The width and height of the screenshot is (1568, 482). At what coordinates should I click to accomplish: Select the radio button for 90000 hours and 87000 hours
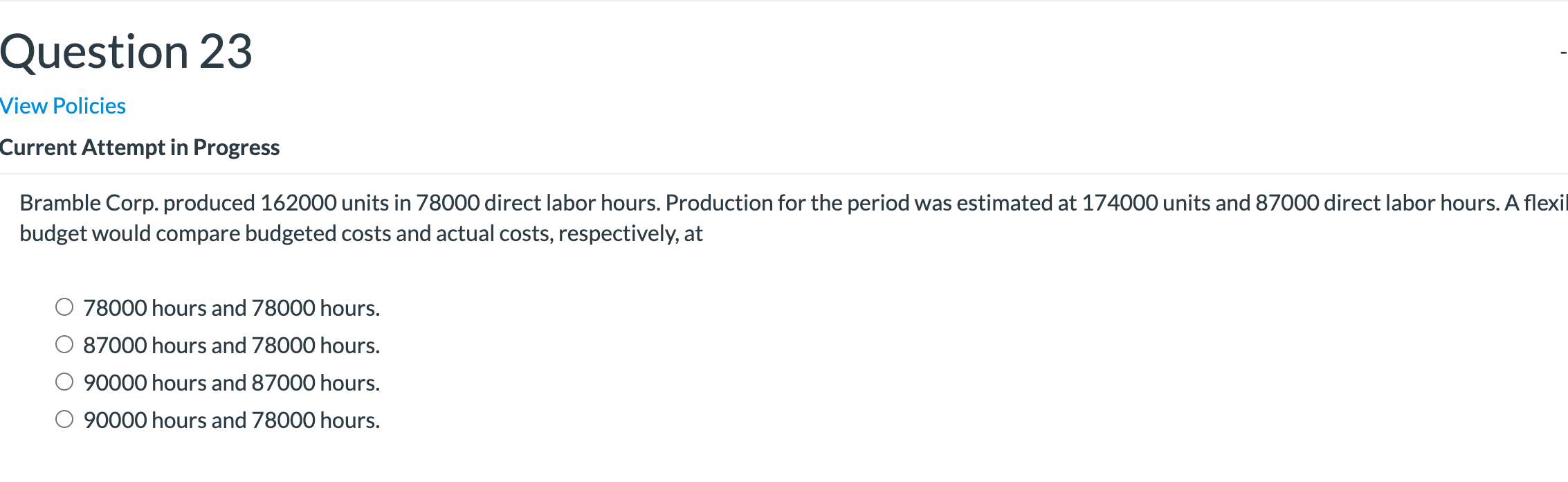coord(64,382)
